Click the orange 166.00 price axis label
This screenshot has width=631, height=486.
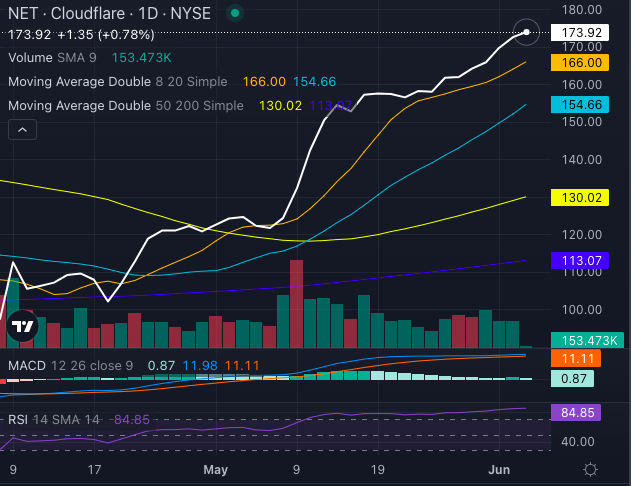(579, 63)
